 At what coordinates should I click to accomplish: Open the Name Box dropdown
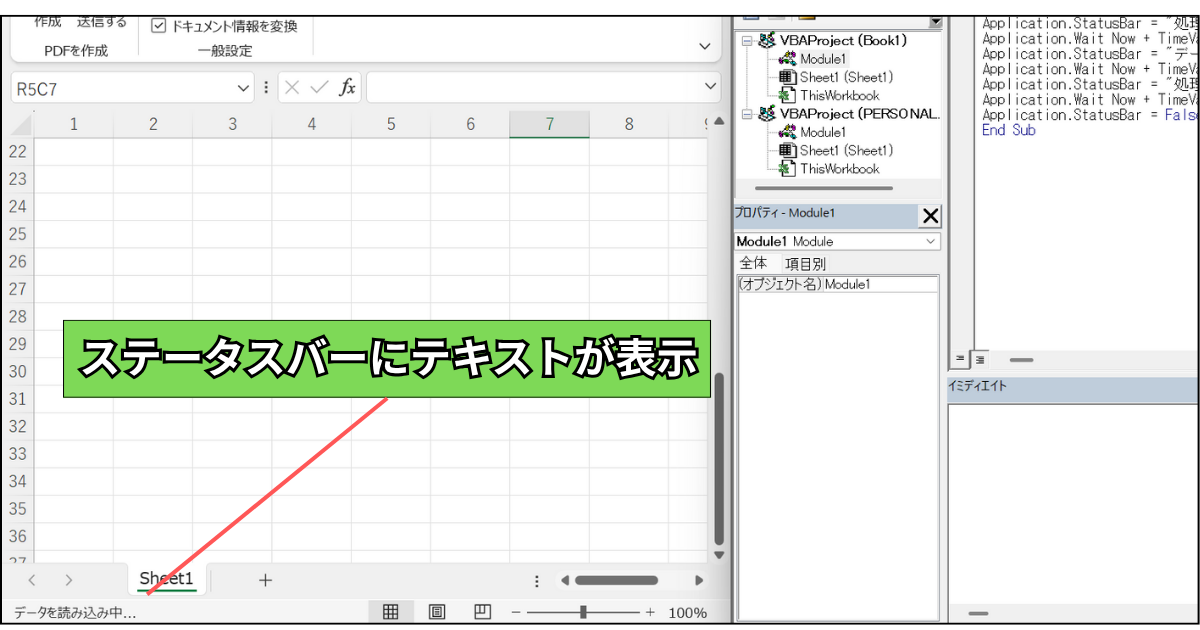pyautogui.click(x=244, y=88)
